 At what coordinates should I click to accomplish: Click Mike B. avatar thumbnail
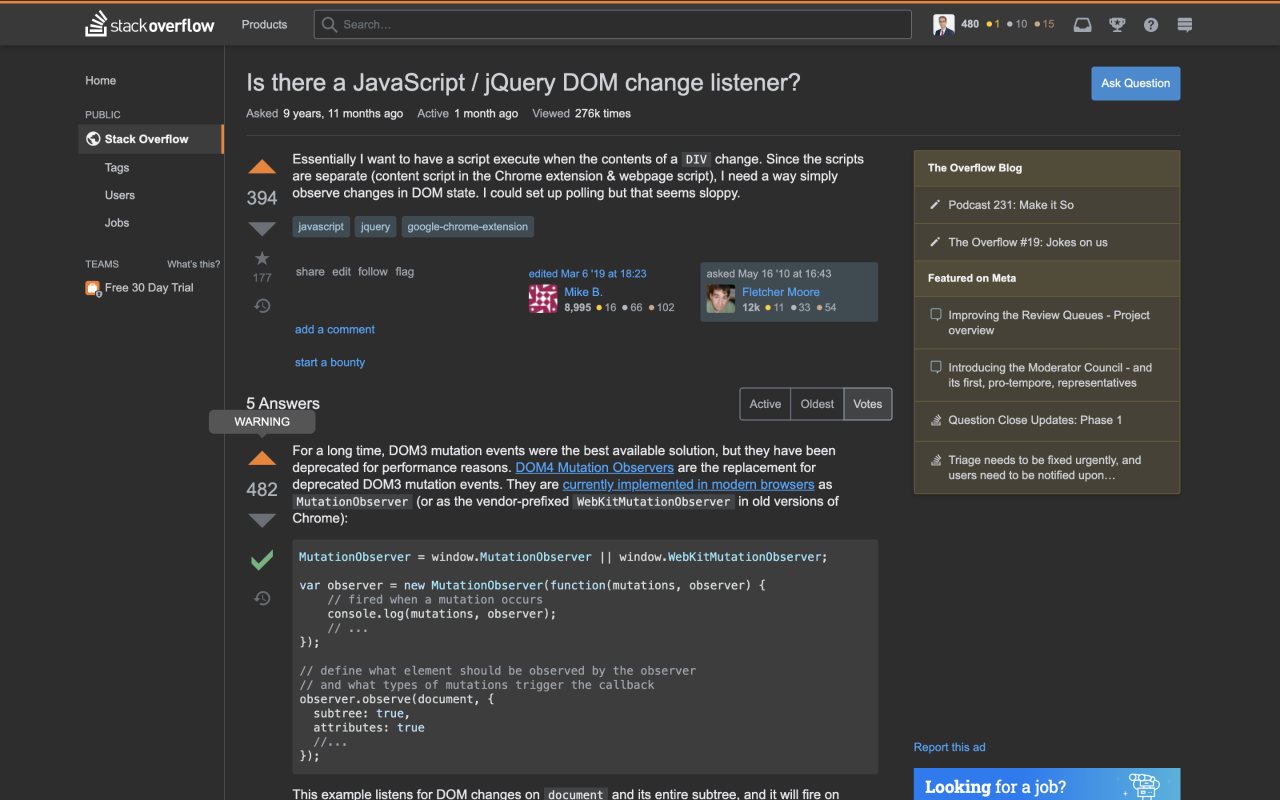click(543, 299)
